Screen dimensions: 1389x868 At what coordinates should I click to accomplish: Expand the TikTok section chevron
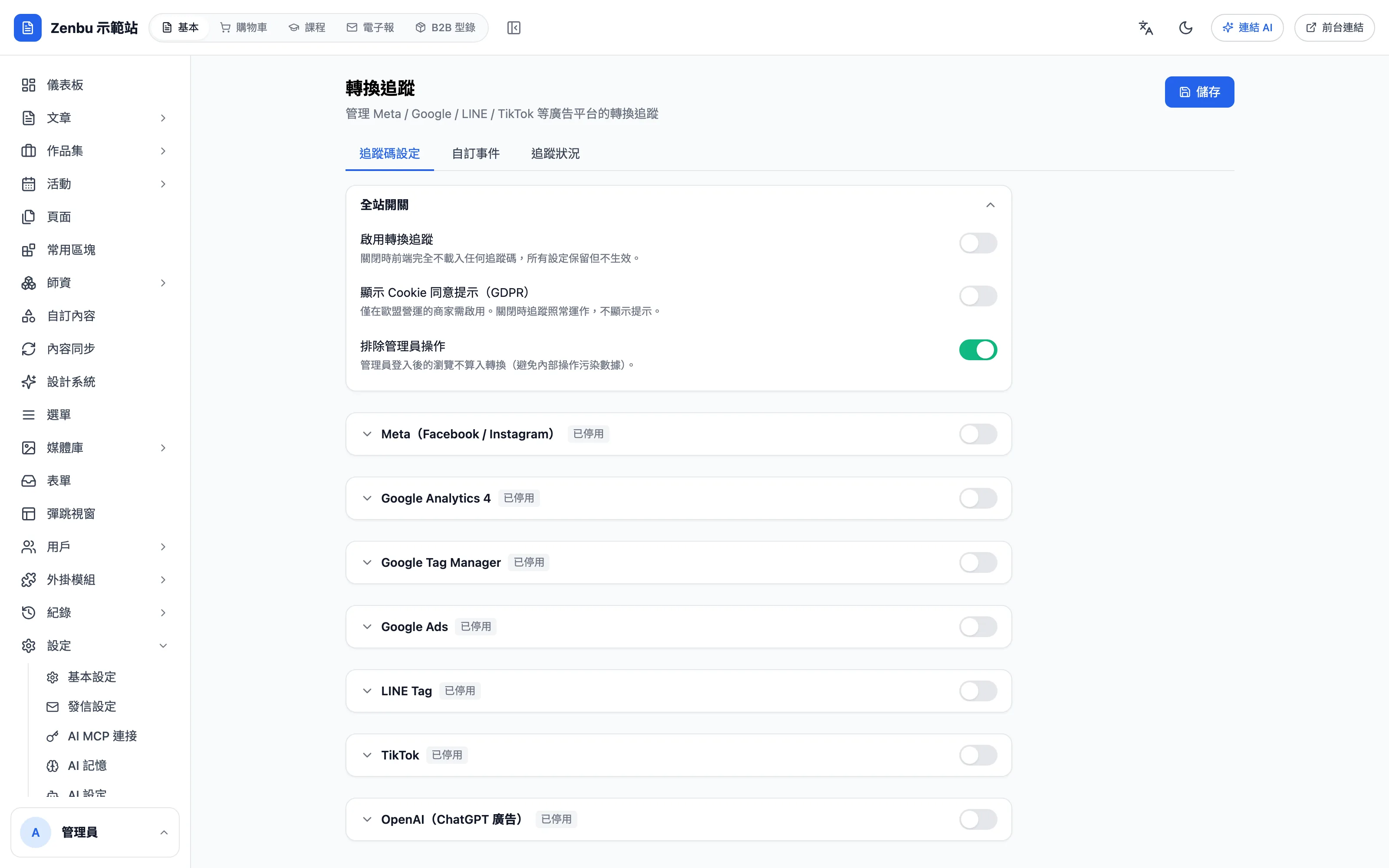coord(367,756)
